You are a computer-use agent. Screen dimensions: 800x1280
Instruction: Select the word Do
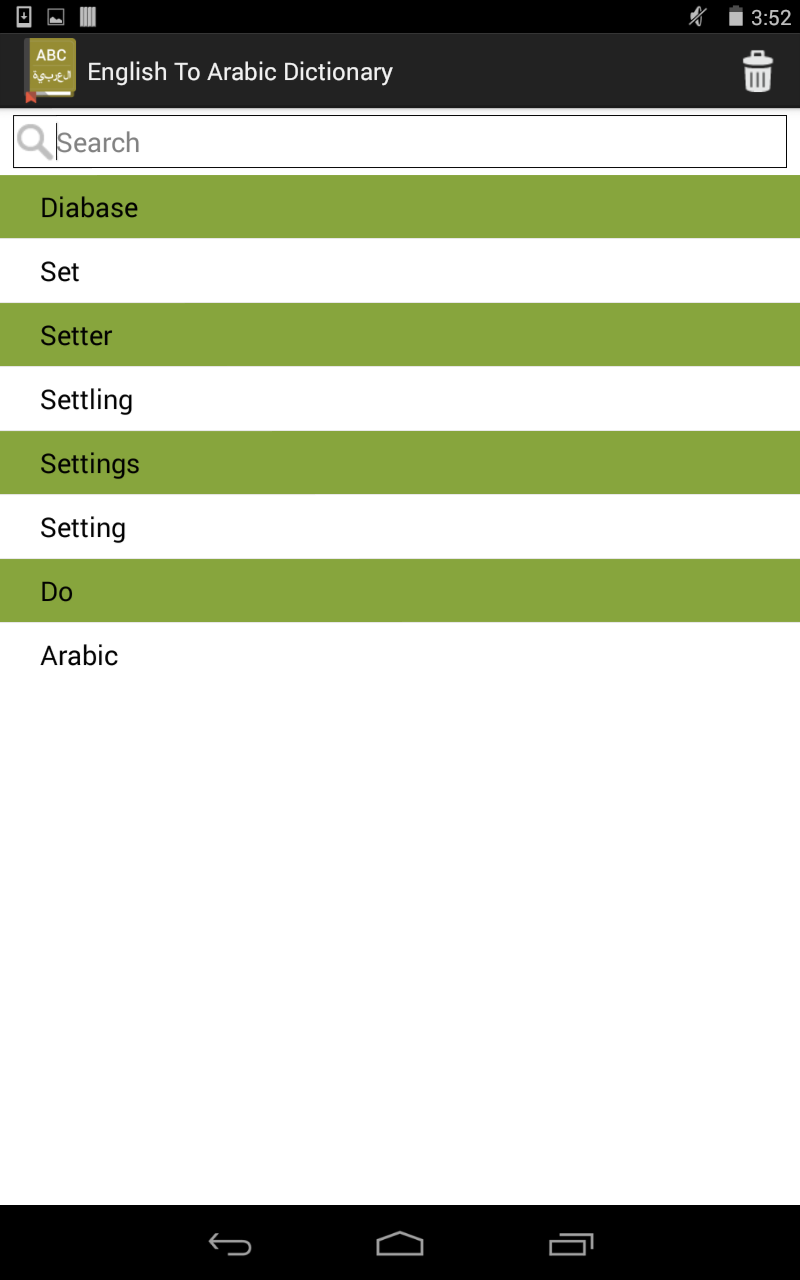pyautogui.click(x=400, y=591)
